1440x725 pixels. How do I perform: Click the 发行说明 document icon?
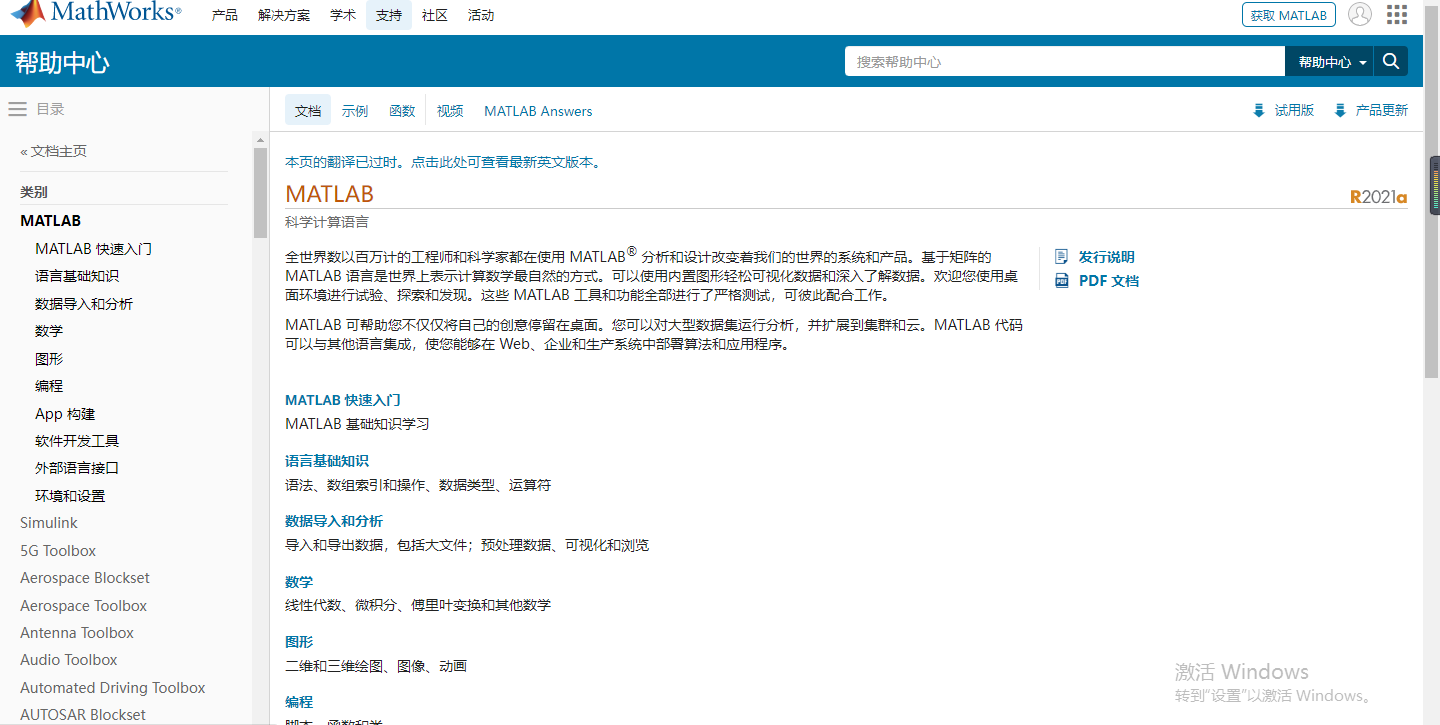pos(1062,256)
